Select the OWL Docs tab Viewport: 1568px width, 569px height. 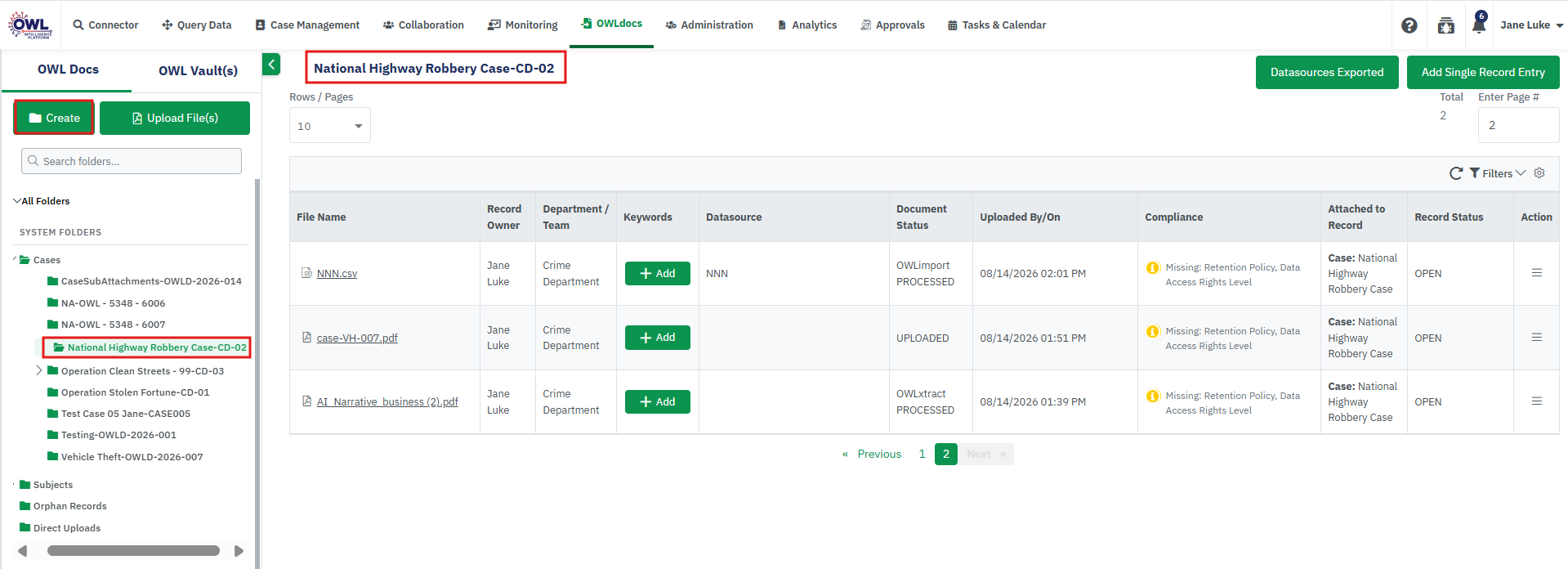click(x=68, y=69)
